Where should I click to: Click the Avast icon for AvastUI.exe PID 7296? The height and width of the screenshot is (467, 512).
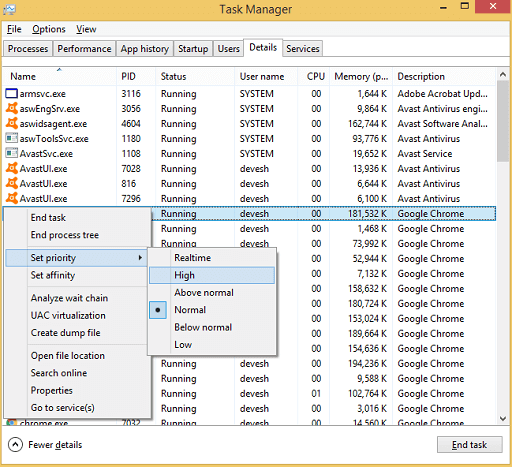[x=11, y=198]
